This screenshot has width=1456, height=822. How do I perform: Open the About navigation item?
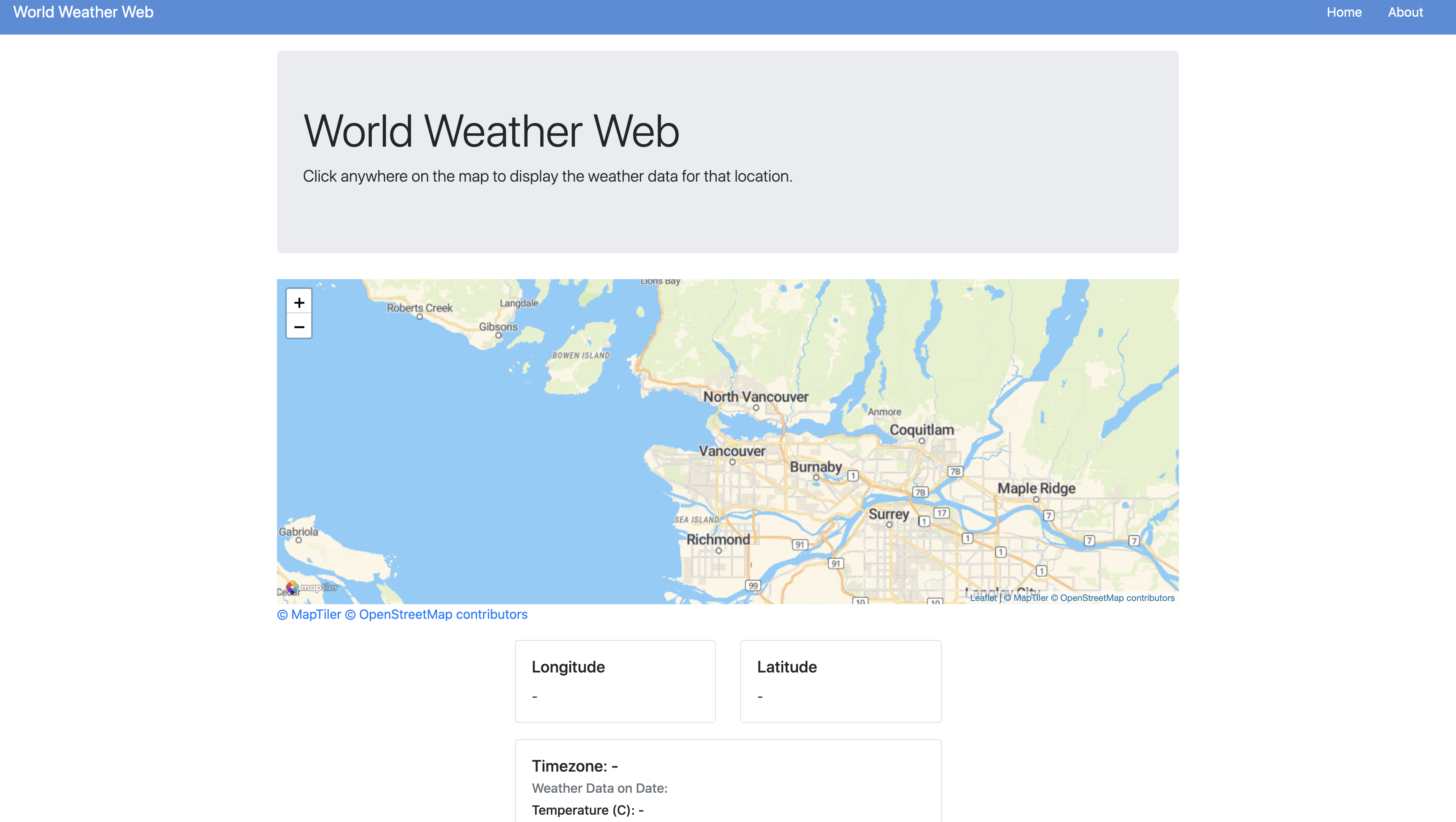1405,13
